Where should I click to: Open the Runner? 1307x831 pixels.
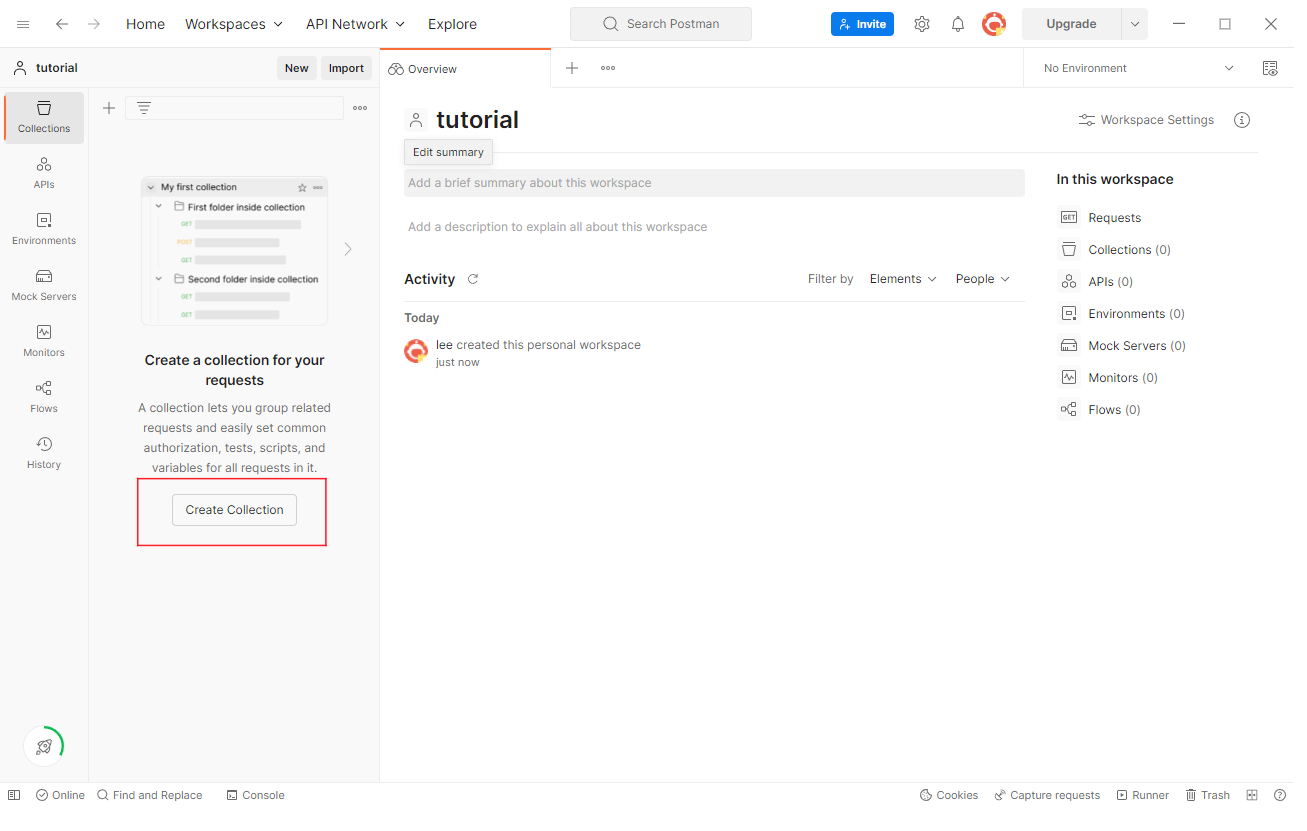click(1143, 795)
